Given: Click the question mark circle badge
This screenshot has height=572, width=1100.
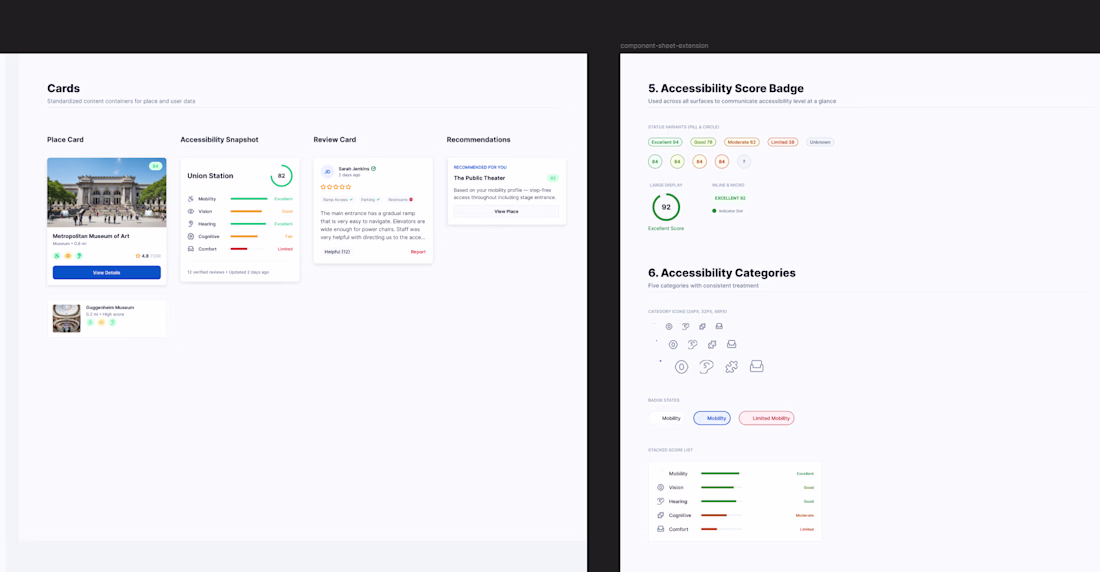Looking at the screenshot, I should pos(744,161).
